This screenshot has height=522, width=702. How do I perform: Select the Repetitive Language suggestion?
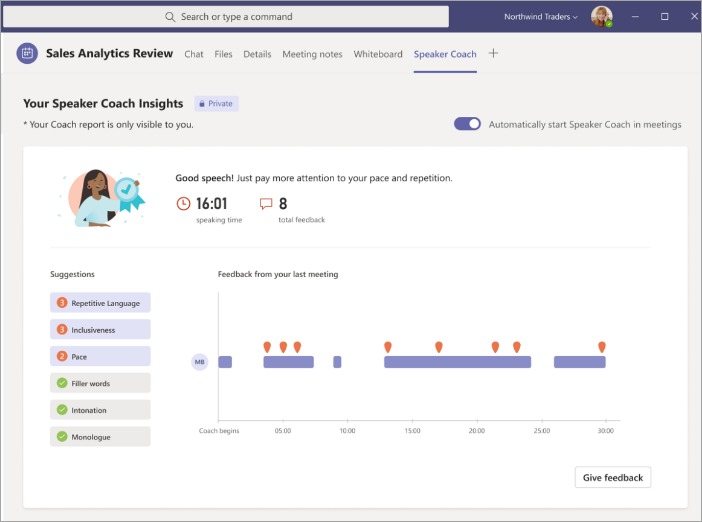[x=100, y=303]
